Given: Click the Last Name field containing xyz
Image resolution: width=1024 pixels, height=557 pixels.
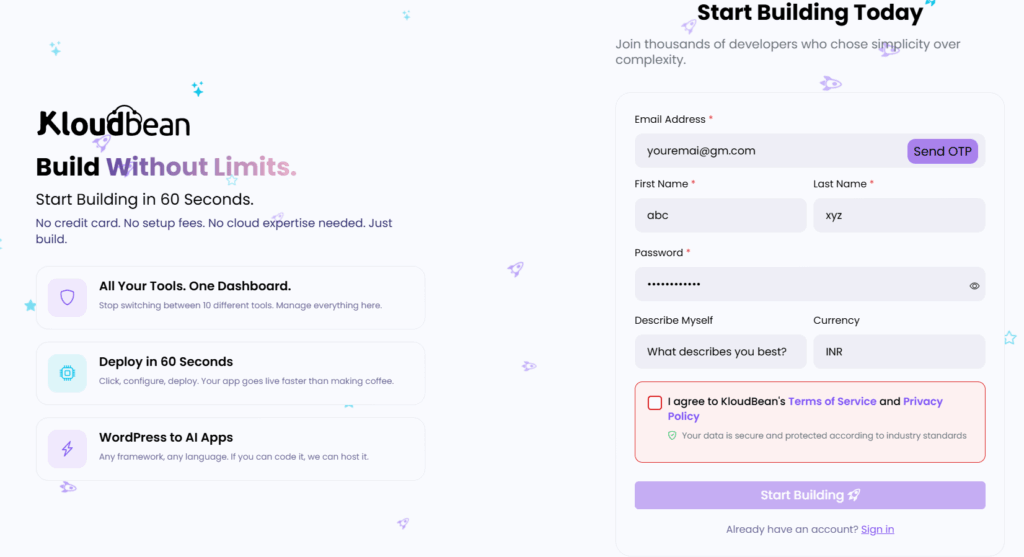Looking at the screenshot, I should click(x=899, y=215).
